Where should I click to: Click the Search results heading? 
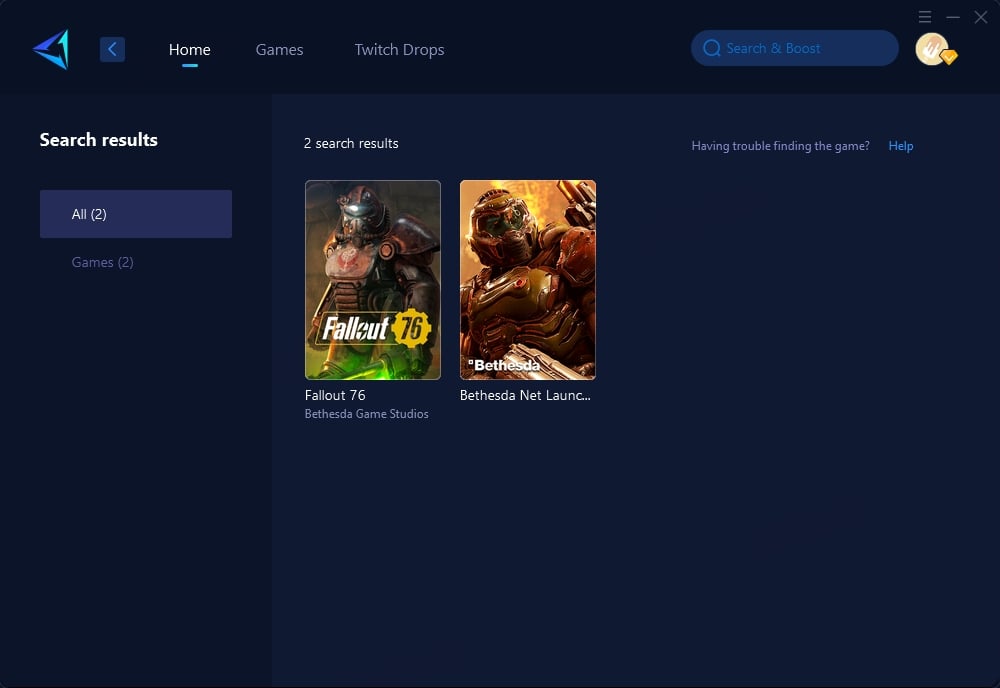point(99,140)
